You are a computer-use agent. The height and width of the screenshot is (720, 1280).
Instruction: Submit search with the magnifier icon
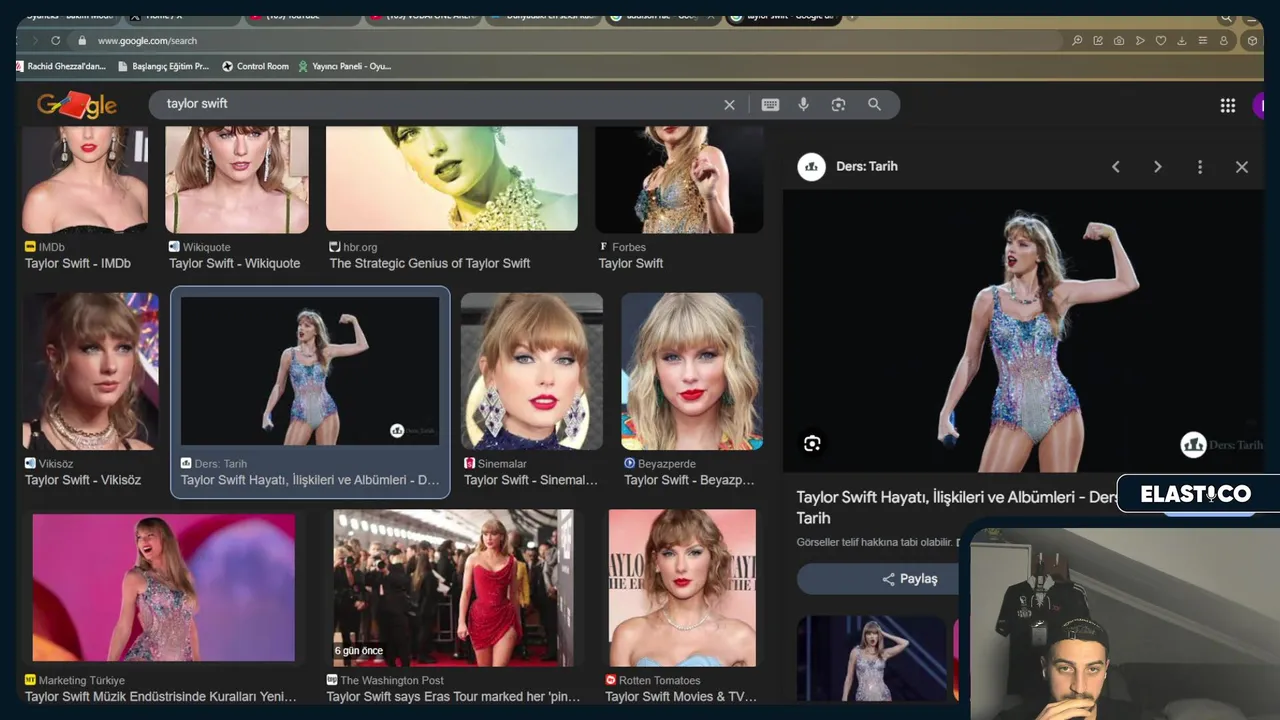pyautogui.click(x=874, y=104)
